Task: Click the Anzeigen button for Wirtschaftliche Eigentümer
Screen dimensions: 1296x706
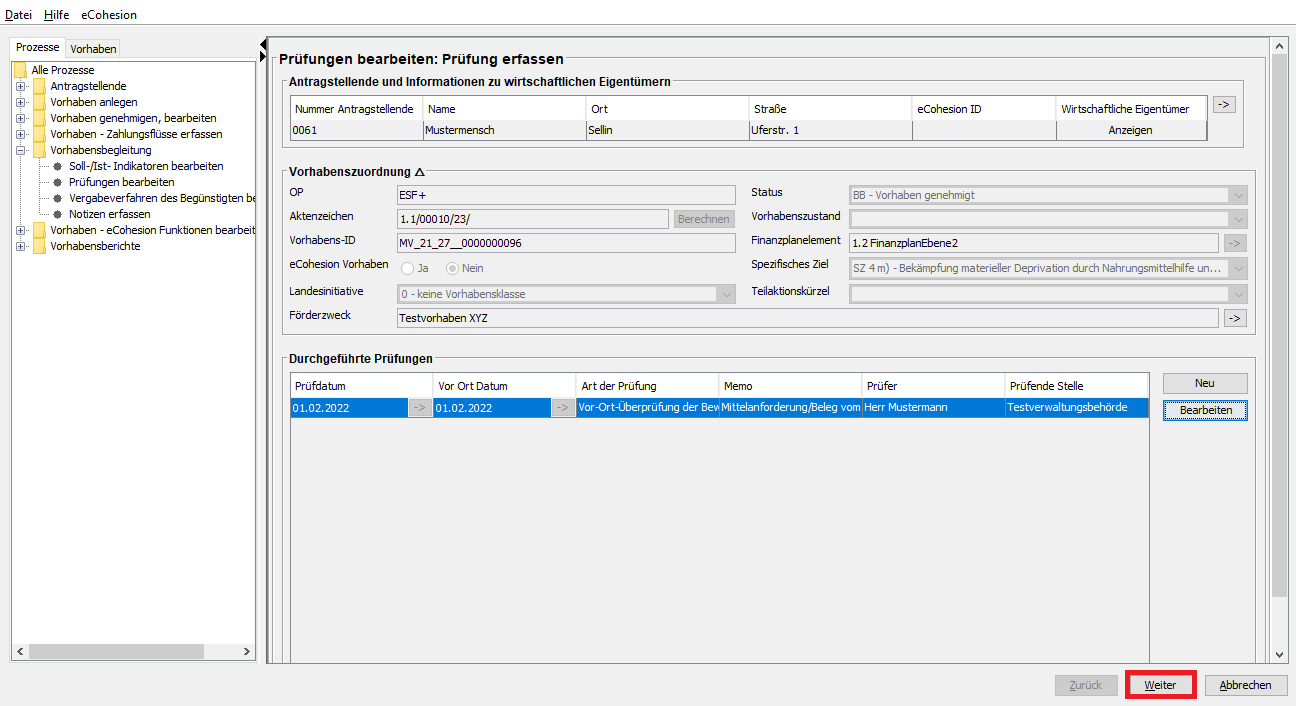Action: click(1131, 130)
